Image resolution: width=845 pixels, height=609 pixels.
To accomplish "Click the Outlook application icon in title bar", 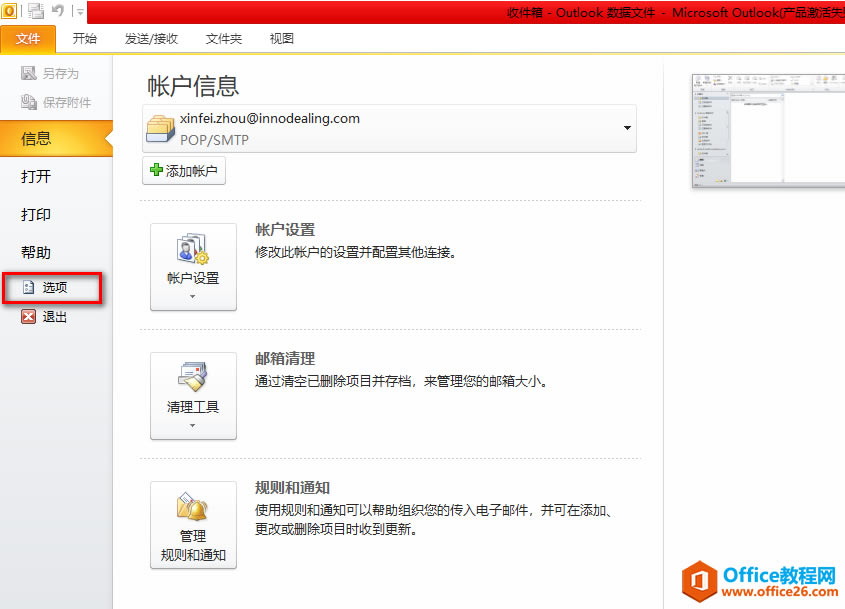I will coord(9,10).
